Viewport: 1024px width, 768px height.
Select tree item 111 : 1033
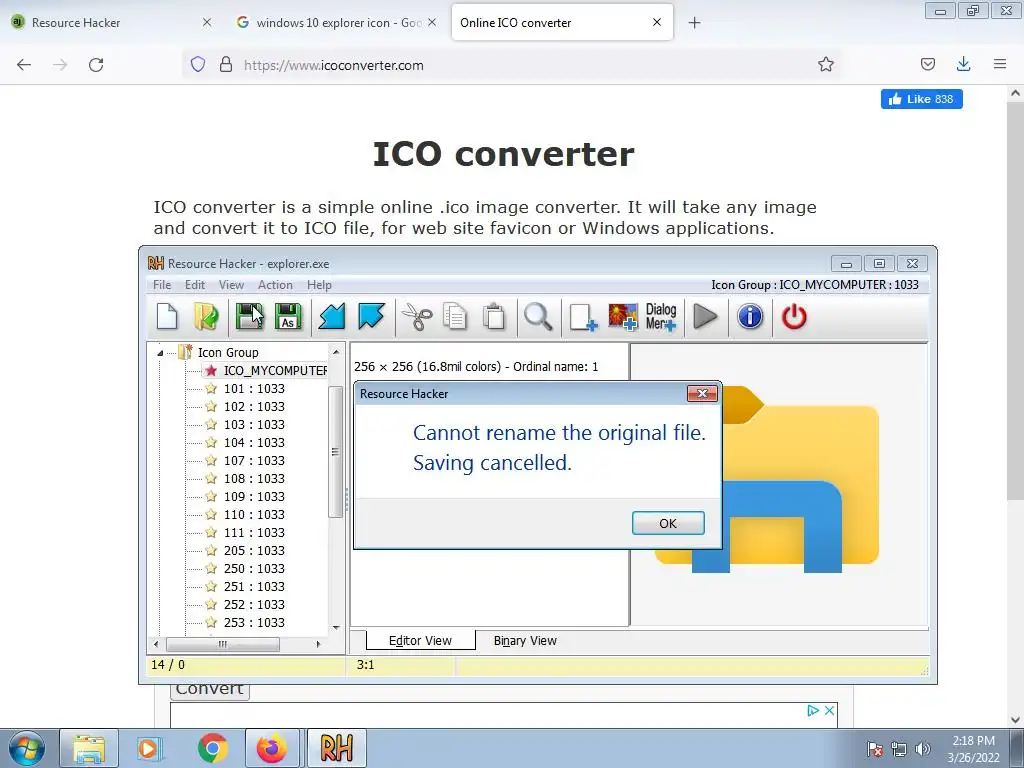(254, 532)
